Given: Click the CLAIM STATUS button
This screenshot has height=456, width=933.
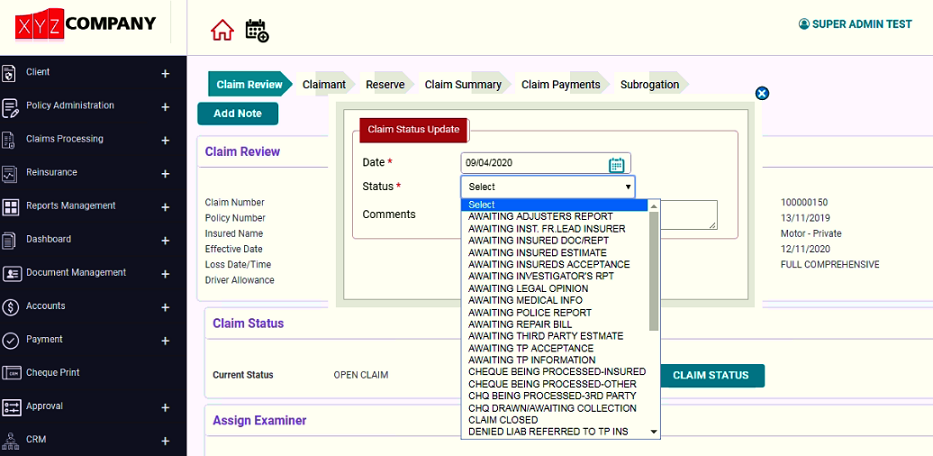Looking at the screenshot, I should tap(710, 376).
